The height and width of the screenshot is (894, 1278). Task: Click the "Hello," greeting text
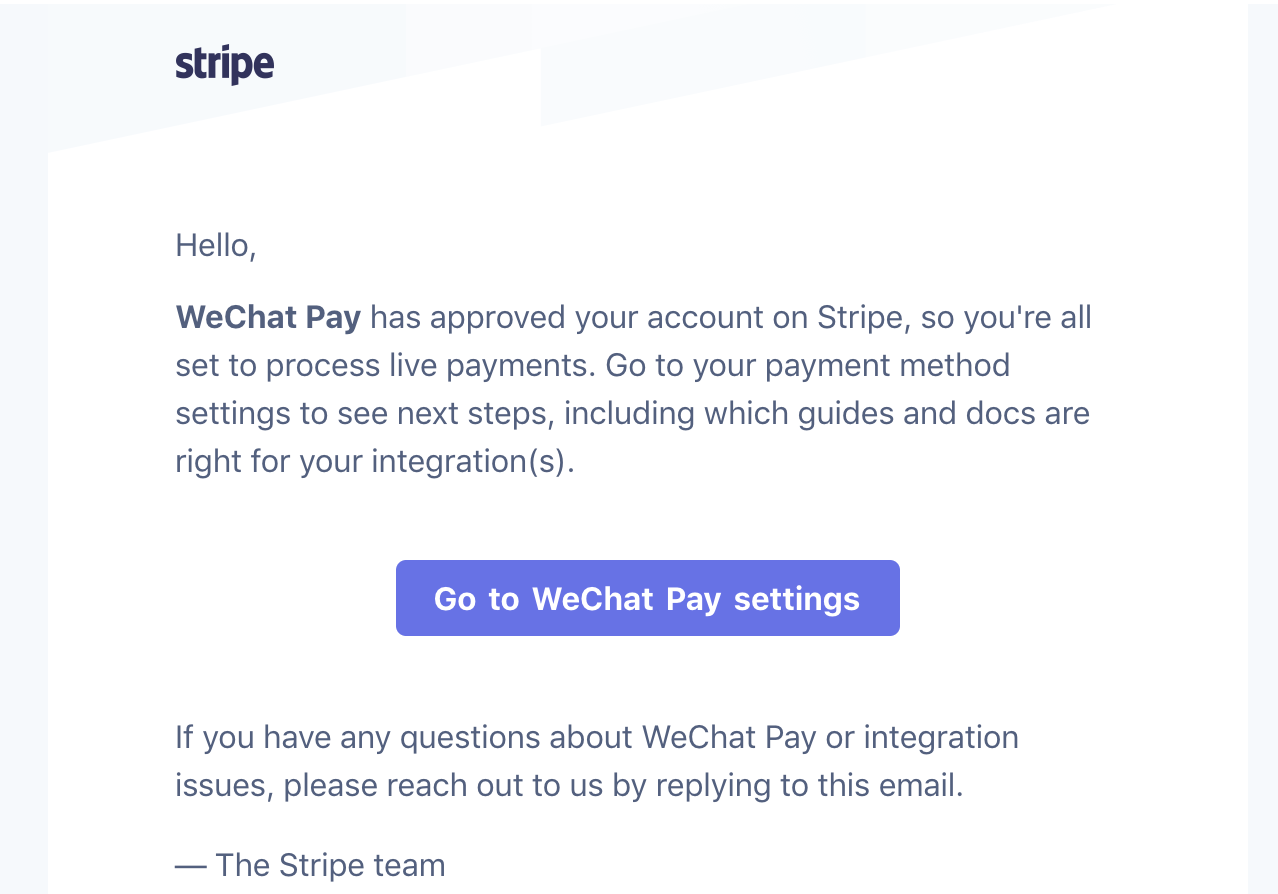click(216, 245)
